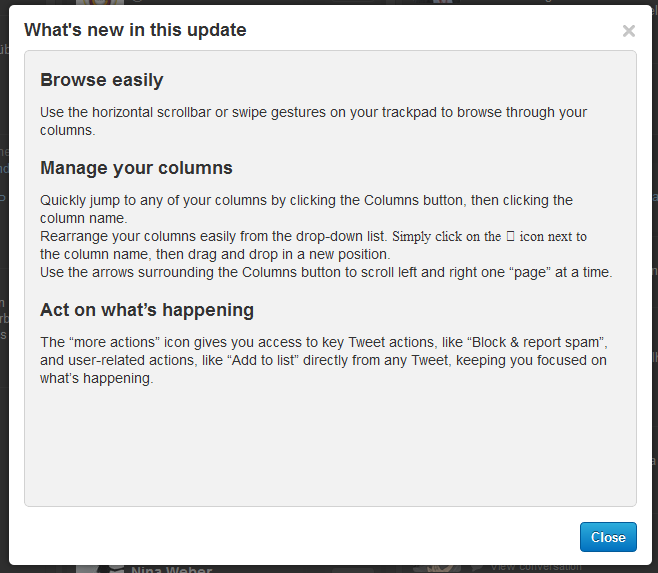Click the Manage your columns heading
Image resolution: width=658 pixels, height=573 pixels.
pos(136,168)
